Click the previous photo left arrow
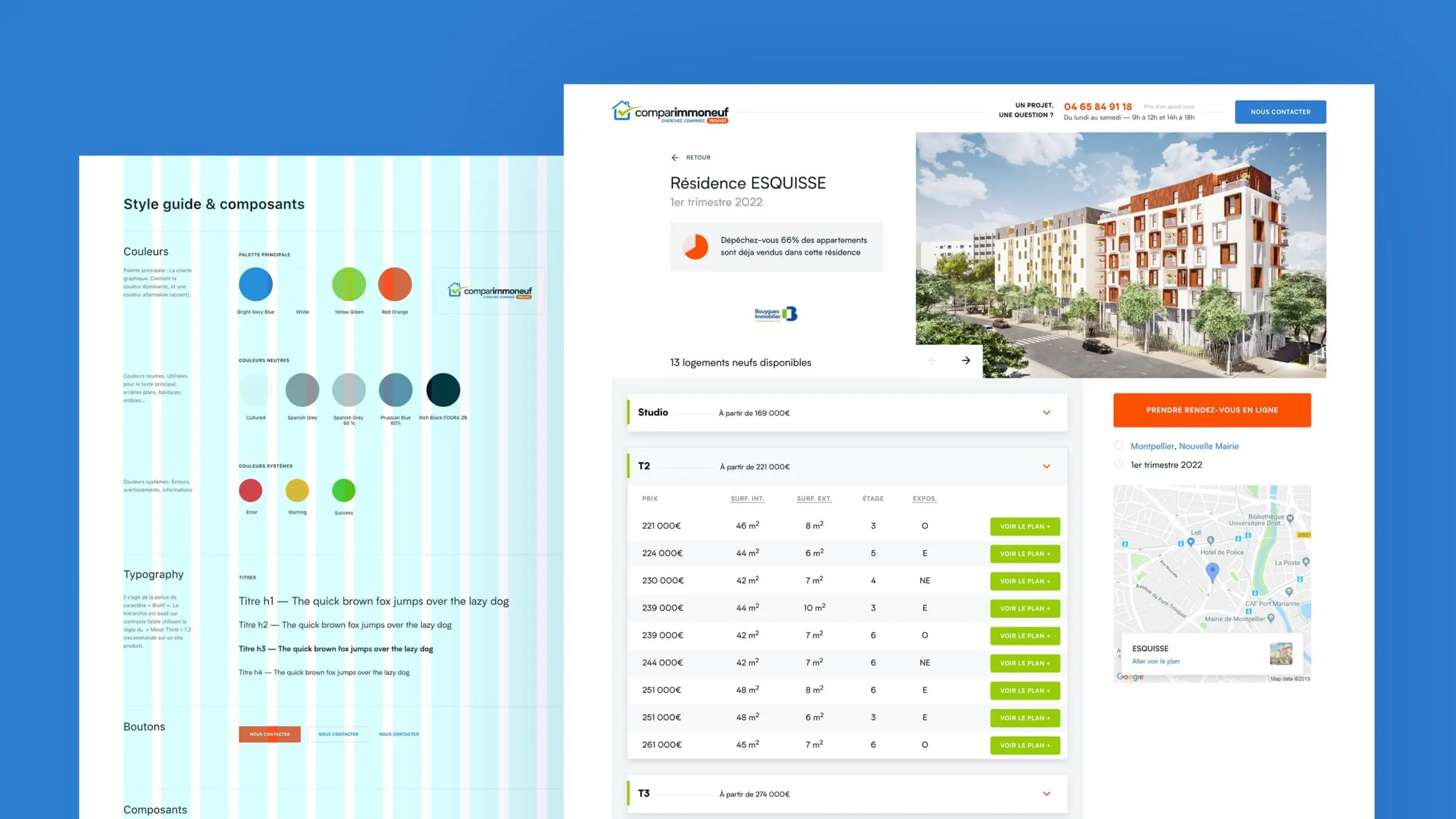The width and height of the screenshot is (1456, 819). coord(932,360)
